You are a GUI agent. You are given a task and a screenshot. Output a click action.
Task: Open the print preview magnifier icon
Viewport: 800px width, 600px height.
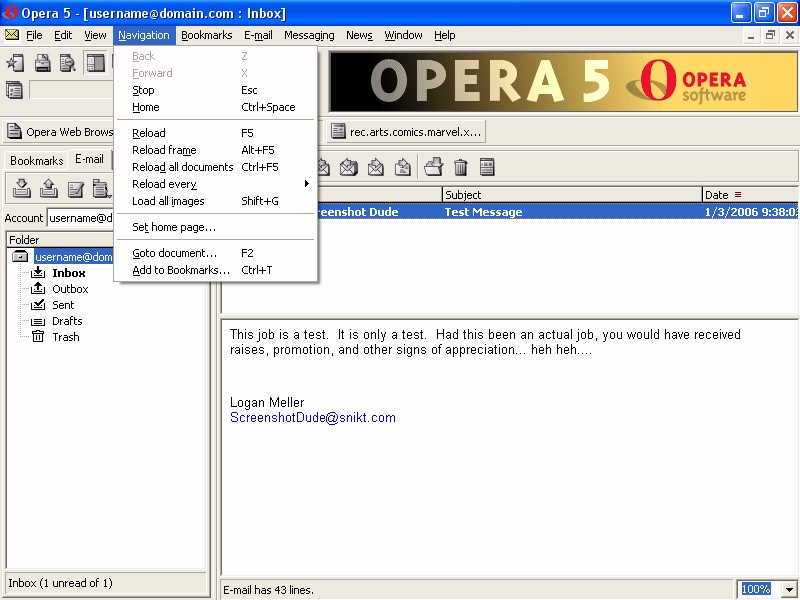(x=68, y=63)
